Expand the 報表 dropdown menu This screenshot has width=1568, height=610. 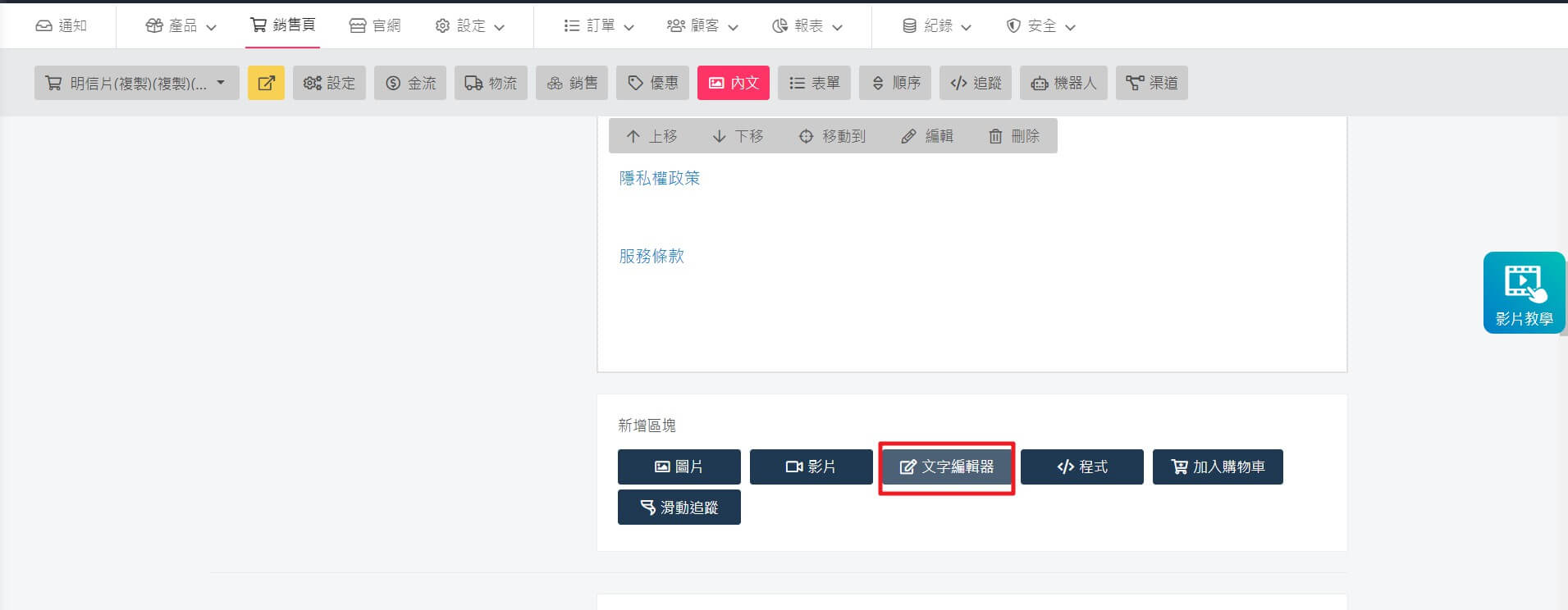coord(807,26)
